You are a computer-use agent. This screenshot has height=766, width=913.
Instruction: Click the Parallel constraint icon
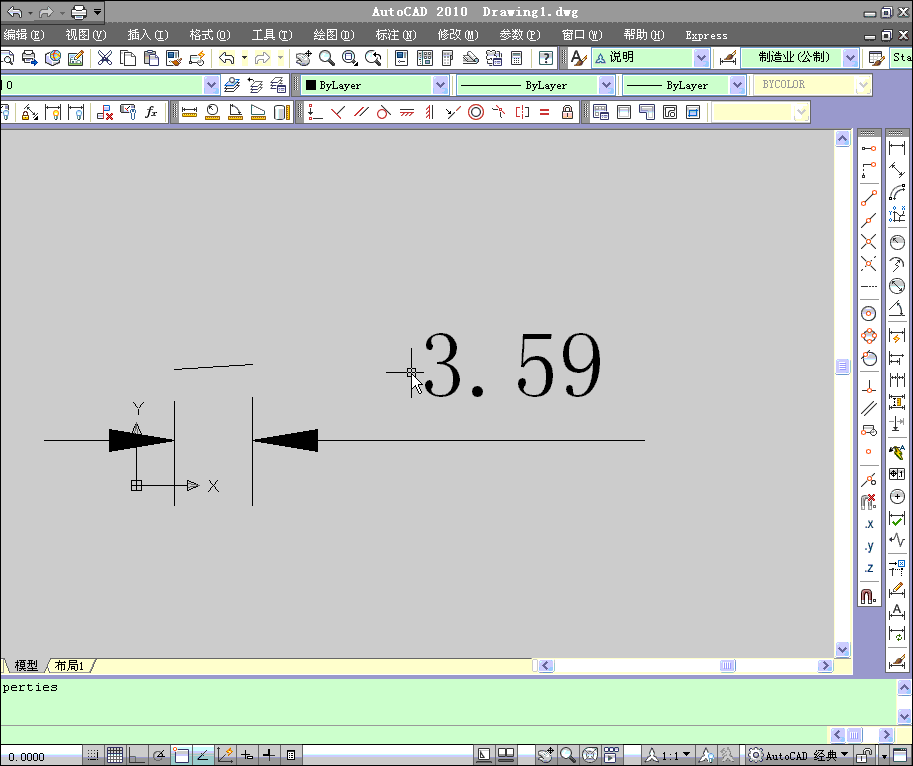point(361,112)
